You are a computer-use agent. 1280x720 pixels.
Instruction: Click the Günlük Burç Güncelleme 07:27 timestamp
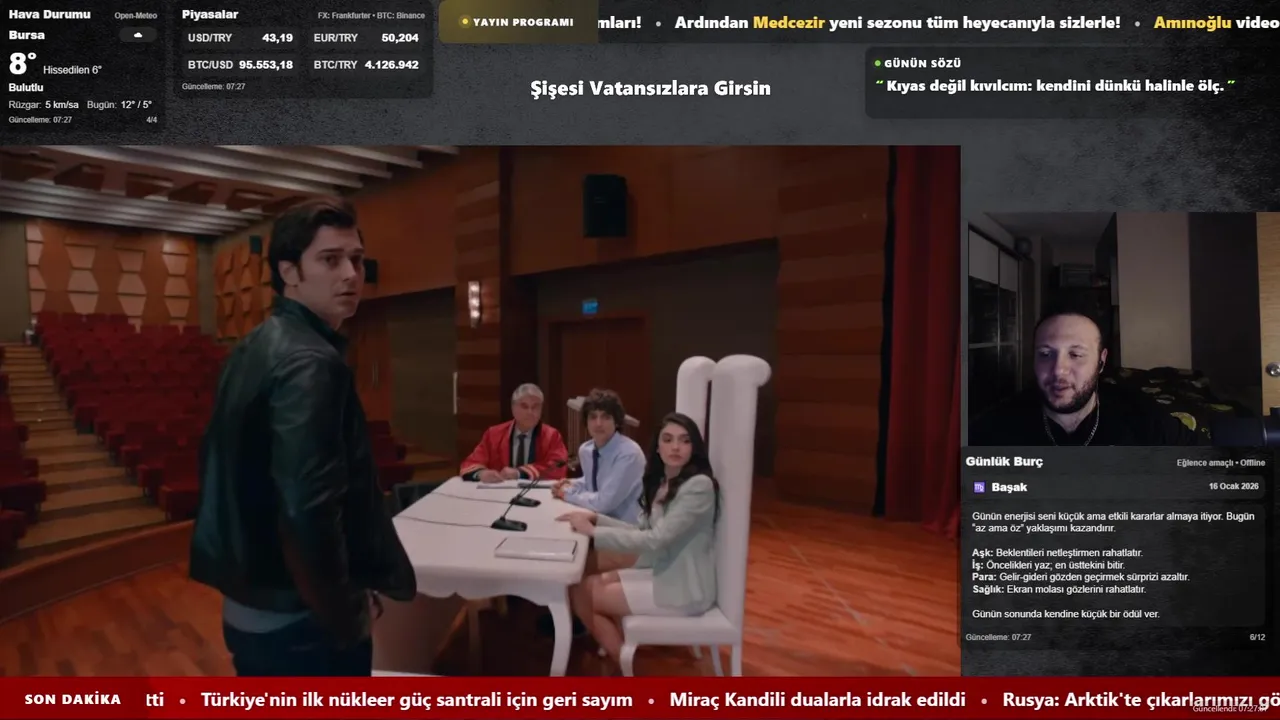[x=998, y=637]
